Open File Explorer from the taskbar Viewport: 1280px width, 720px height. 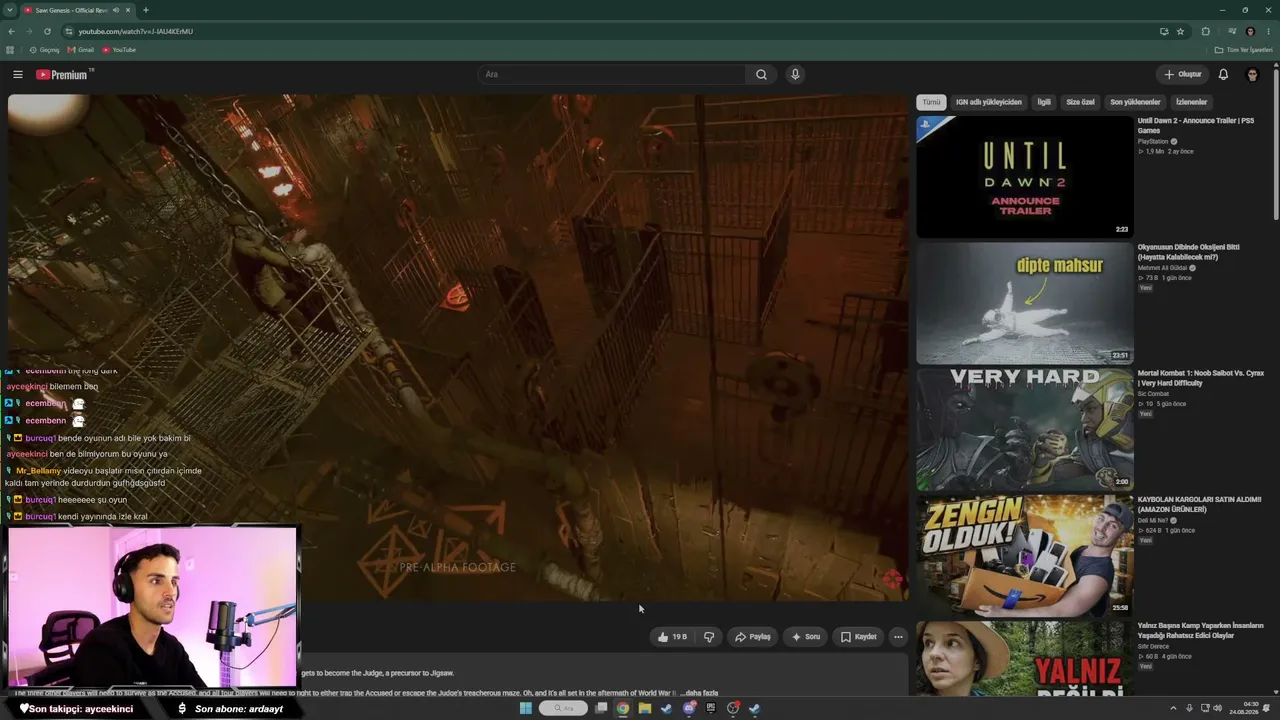[x=645, y=709]
